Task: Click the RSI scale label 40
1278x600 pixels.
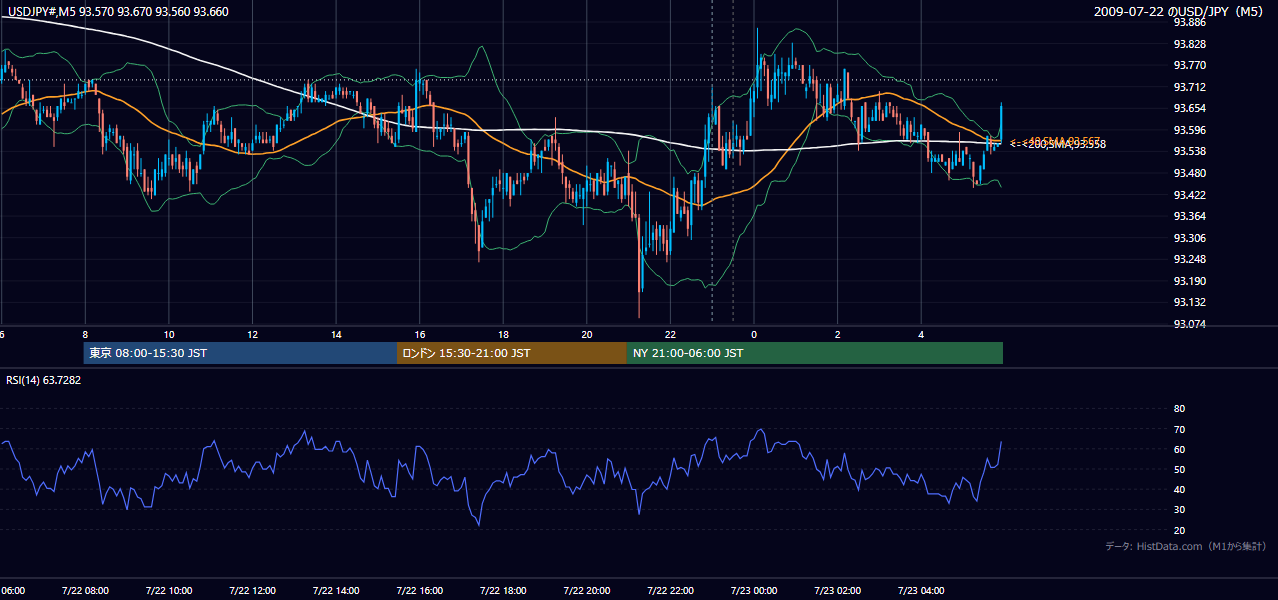Action: 1179,490
